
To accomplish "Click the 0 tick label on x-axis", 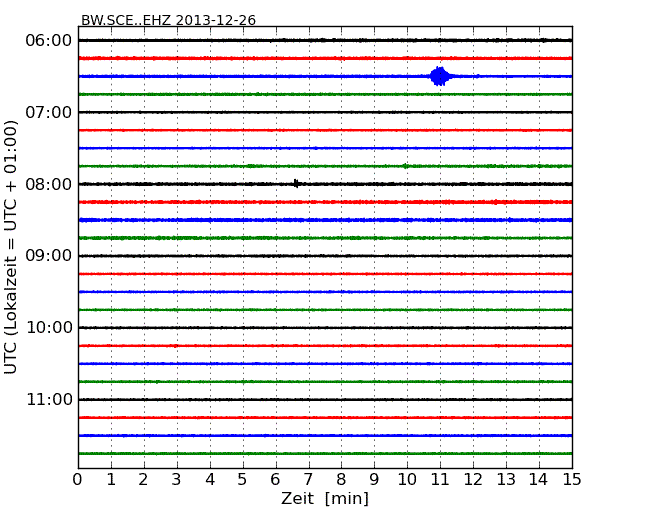I will pyautogui.click(x=78, y=480).
